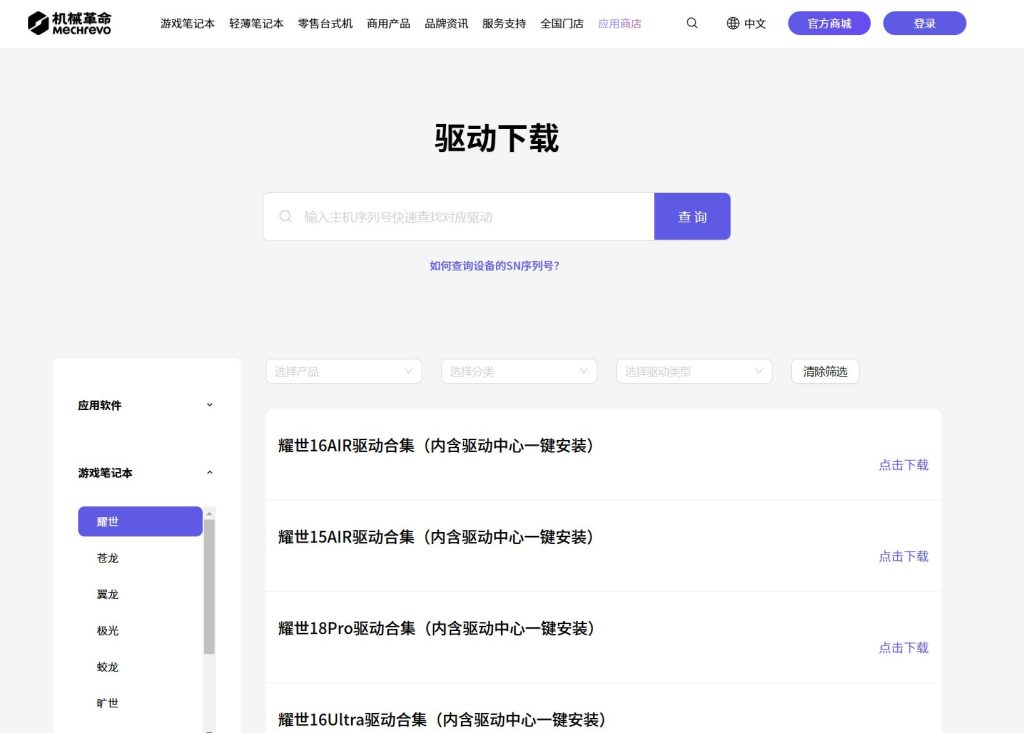Click the sidebar scrollbar up arrow

209,513
